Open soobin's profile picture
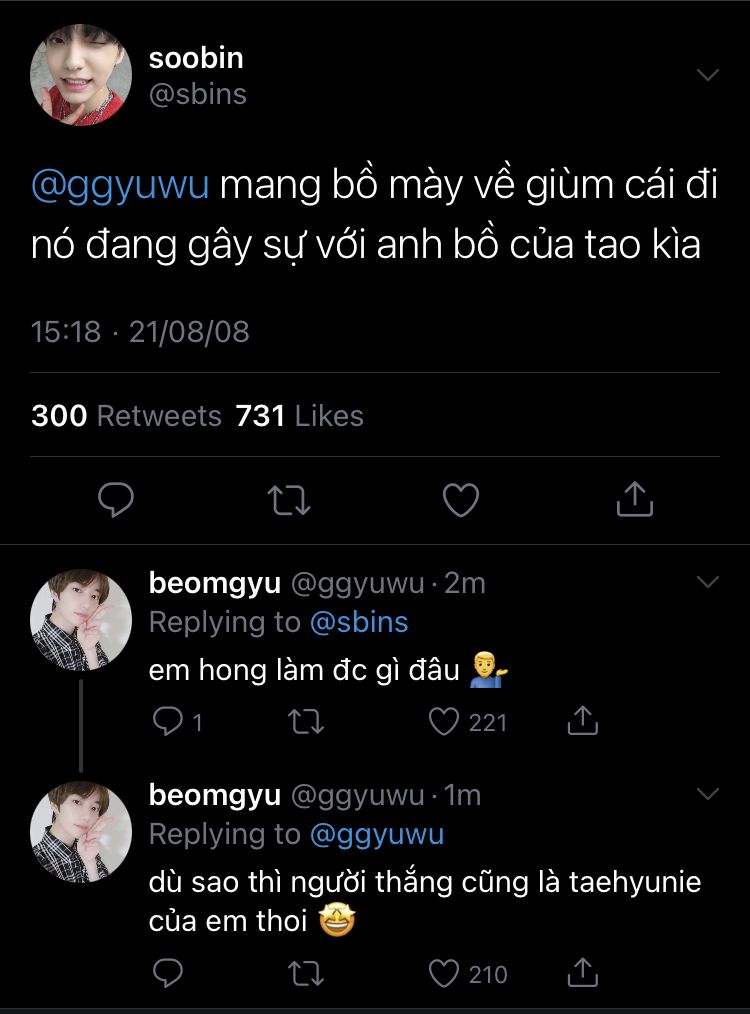The height and width of the screenshot is (1014, 750). pos(81,75)
